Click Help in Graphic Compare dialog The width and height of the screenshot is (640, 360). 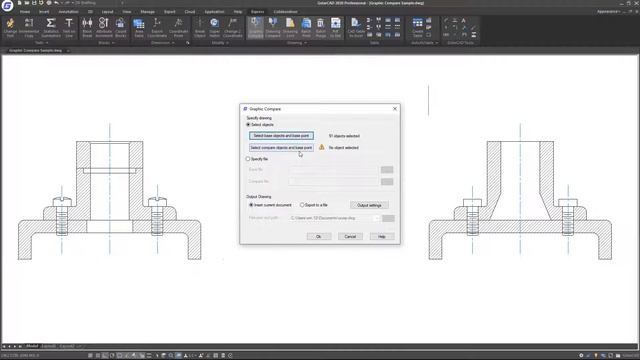382,236
